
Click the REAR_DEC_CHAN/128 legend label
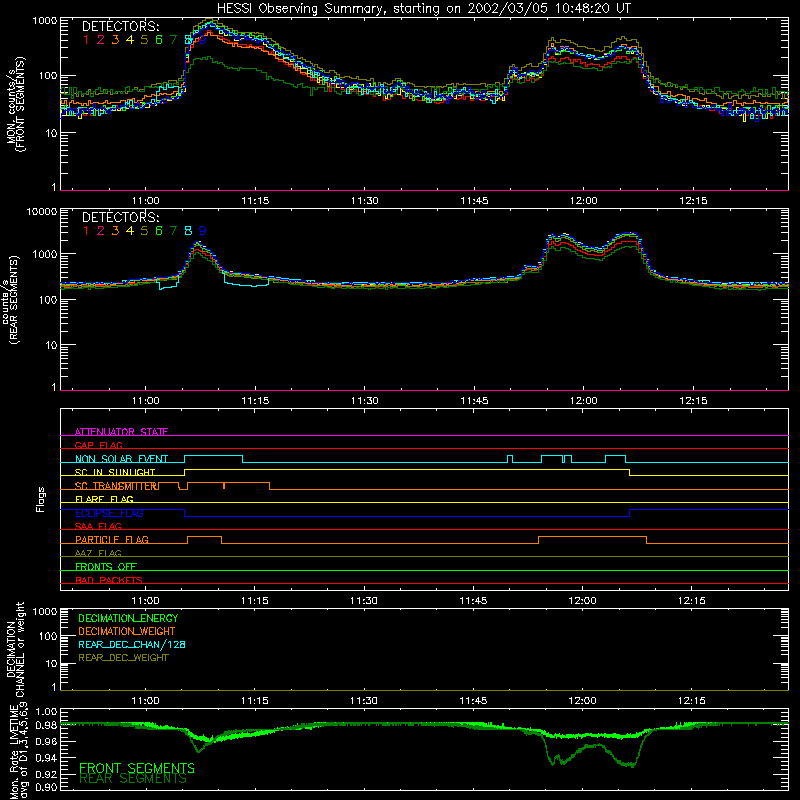[x=132, y=644]
